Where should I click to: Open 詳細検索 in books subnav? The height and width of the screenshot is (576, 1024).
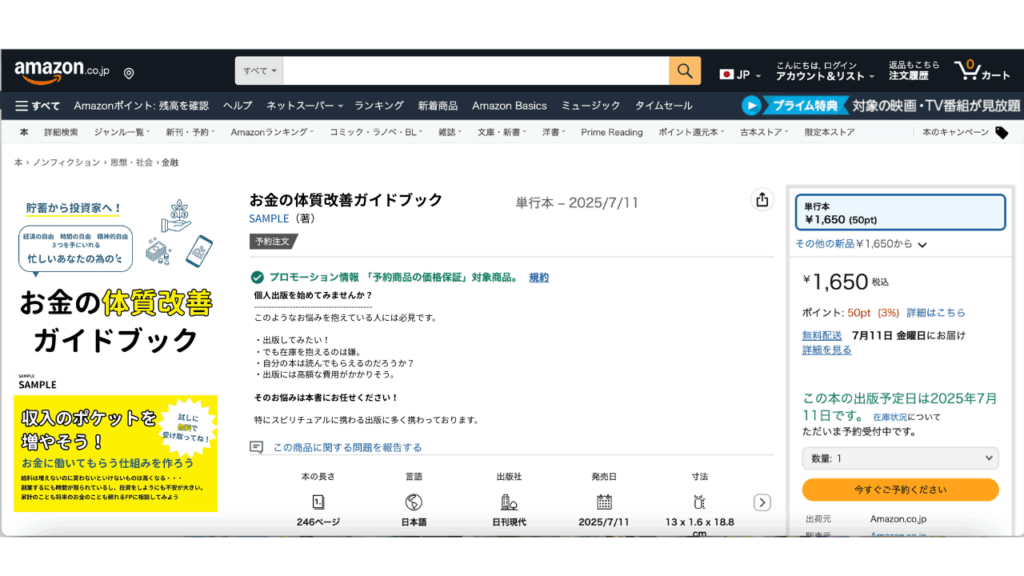[x=61, y=132]
